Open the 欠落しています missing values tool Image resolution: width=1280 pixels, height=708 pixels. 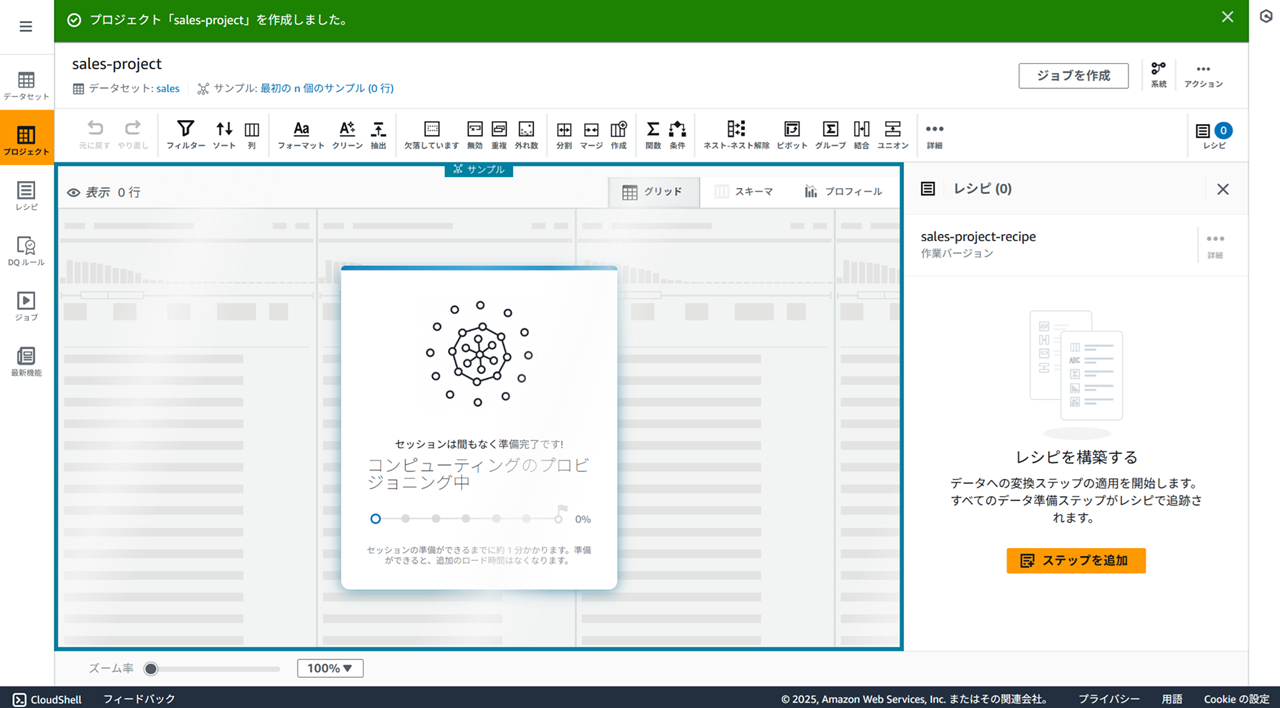(x=432, y=135)
